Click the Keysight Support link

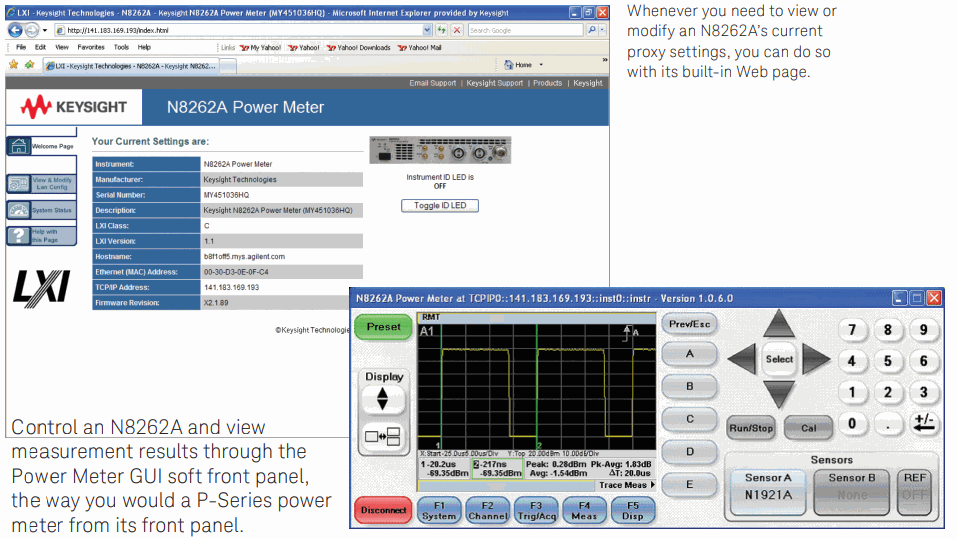[494, 83]
